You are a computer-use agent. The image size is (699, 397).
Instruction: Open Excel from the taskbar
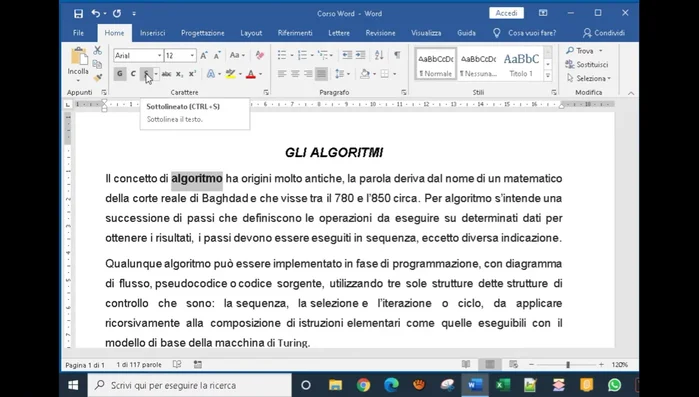point(503,385)
